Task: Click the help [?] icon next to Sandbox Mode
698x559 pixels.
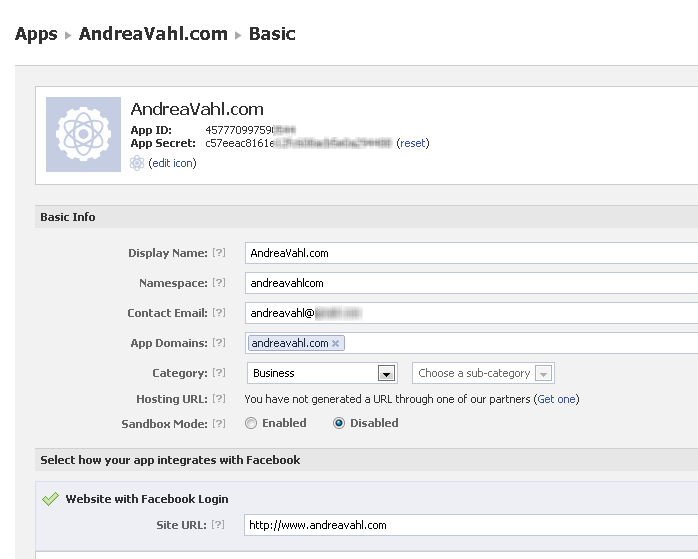Action: click(219, 424)
